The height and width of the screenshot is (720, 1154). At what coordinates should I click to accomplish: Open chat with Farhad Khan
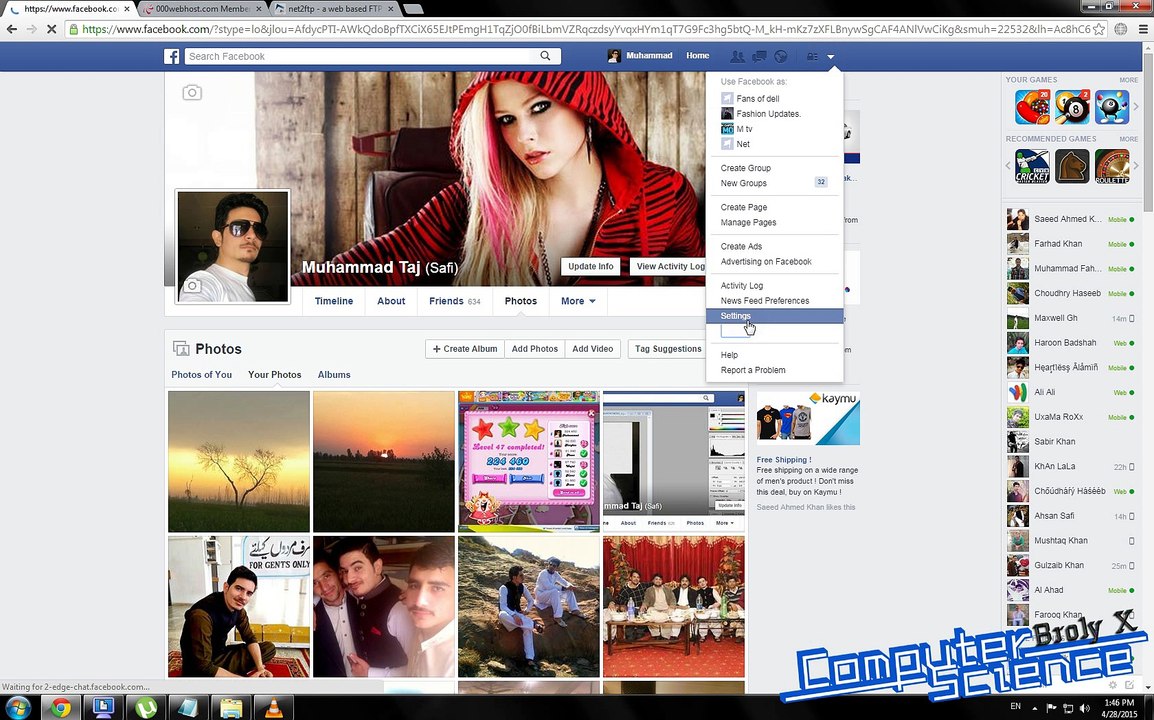(x=1071, y=244)
